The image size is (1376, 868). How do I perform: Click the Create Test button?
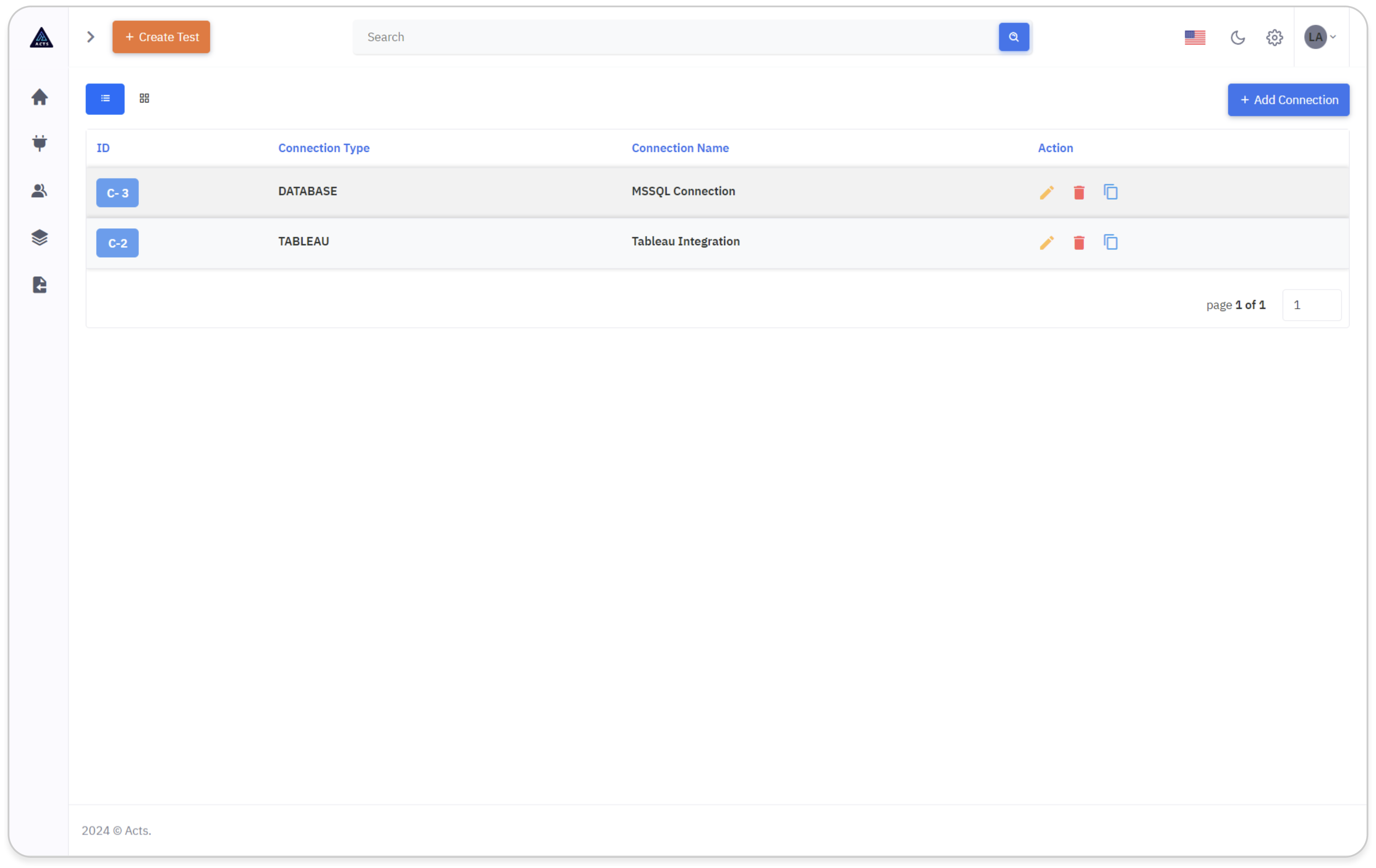point(161,37)
